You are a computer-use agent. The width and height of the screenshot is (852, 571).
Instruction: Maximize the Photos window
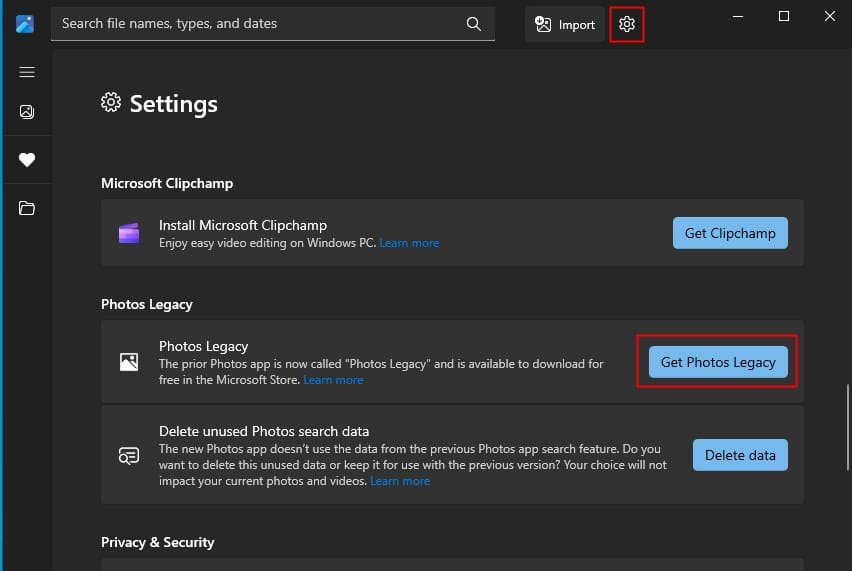point(784,16)
